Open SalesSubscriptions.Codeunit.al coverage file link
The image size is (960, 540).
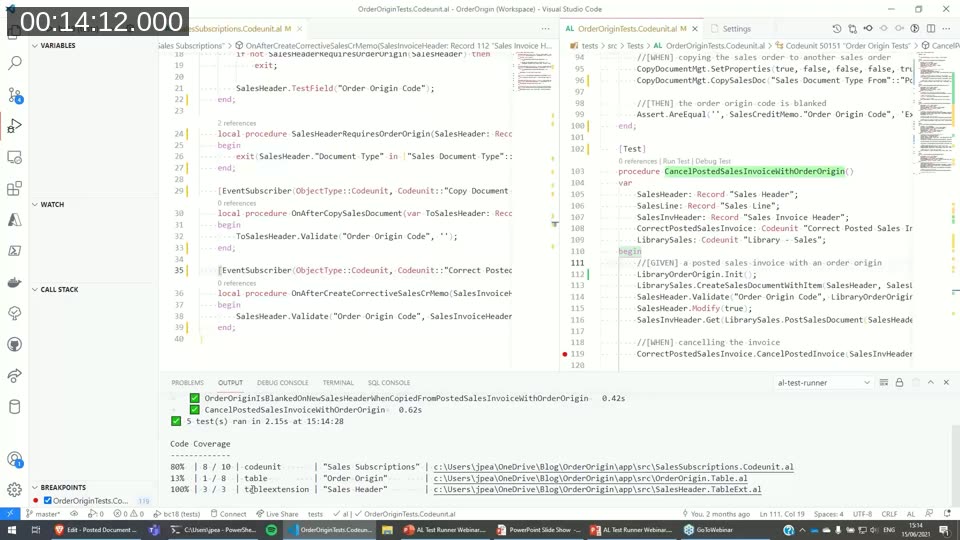(613, 467)
